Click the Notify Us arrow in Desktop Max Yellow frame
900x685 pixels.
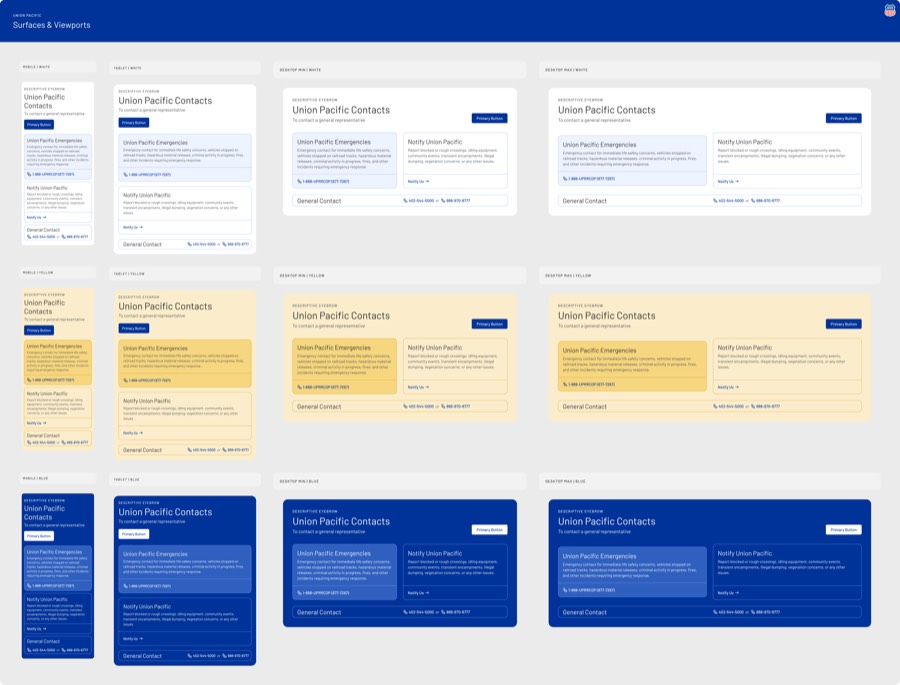coord(737,387)
